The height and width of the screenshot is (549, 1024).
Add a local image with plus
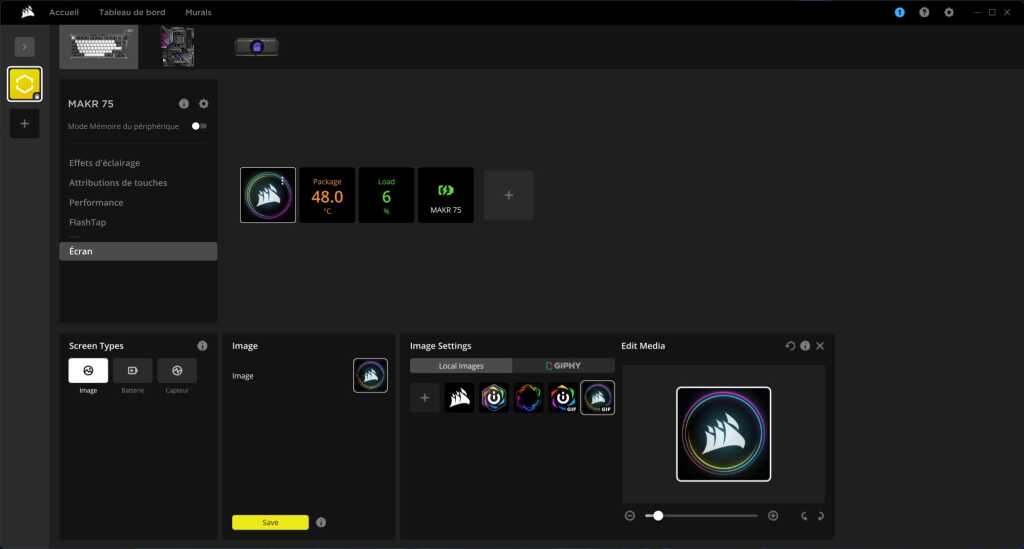tap(424, 398)
